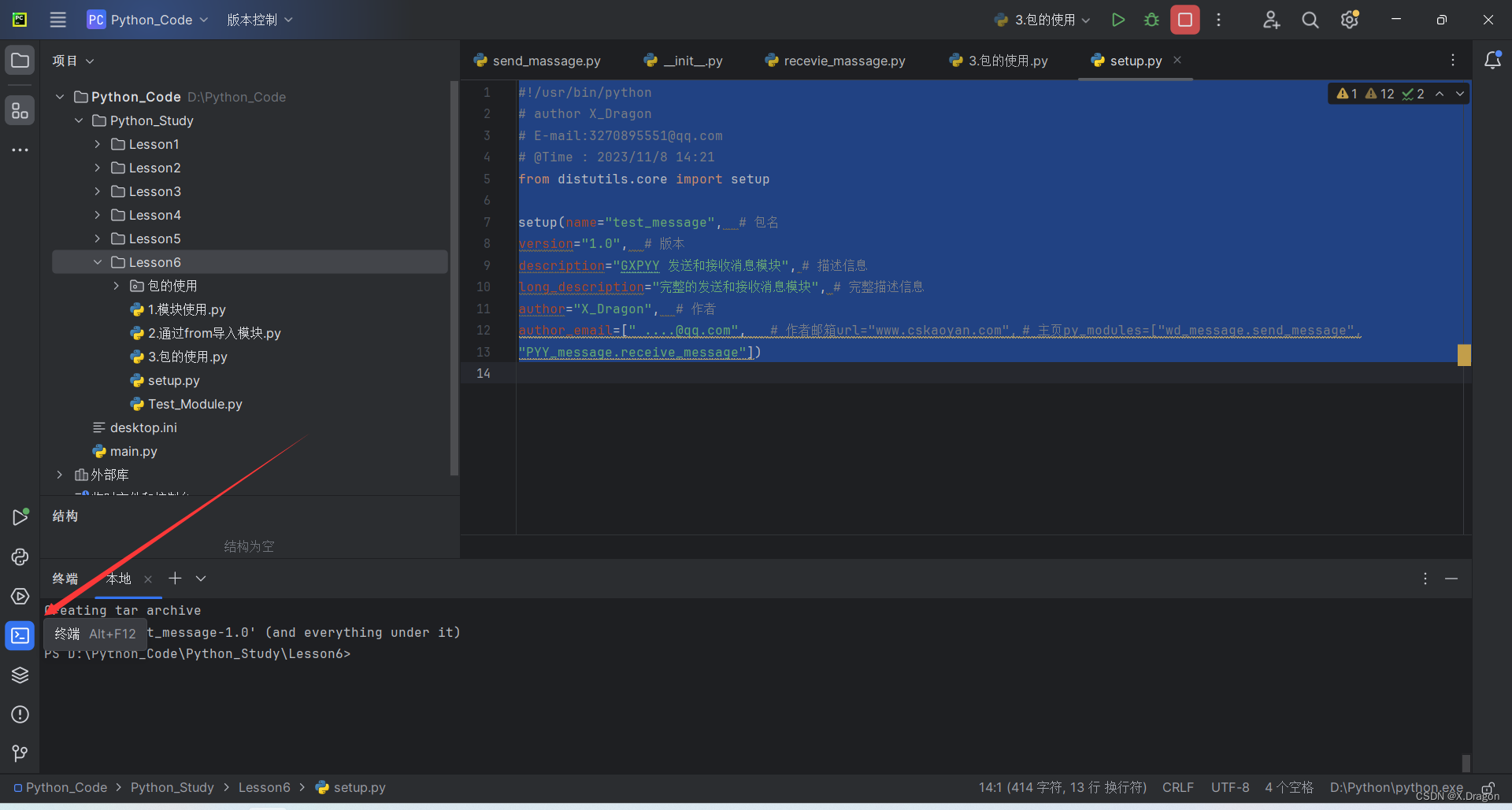Open the Run tool window
This screenshot has width=1512, height=810.
coord(20,517)
